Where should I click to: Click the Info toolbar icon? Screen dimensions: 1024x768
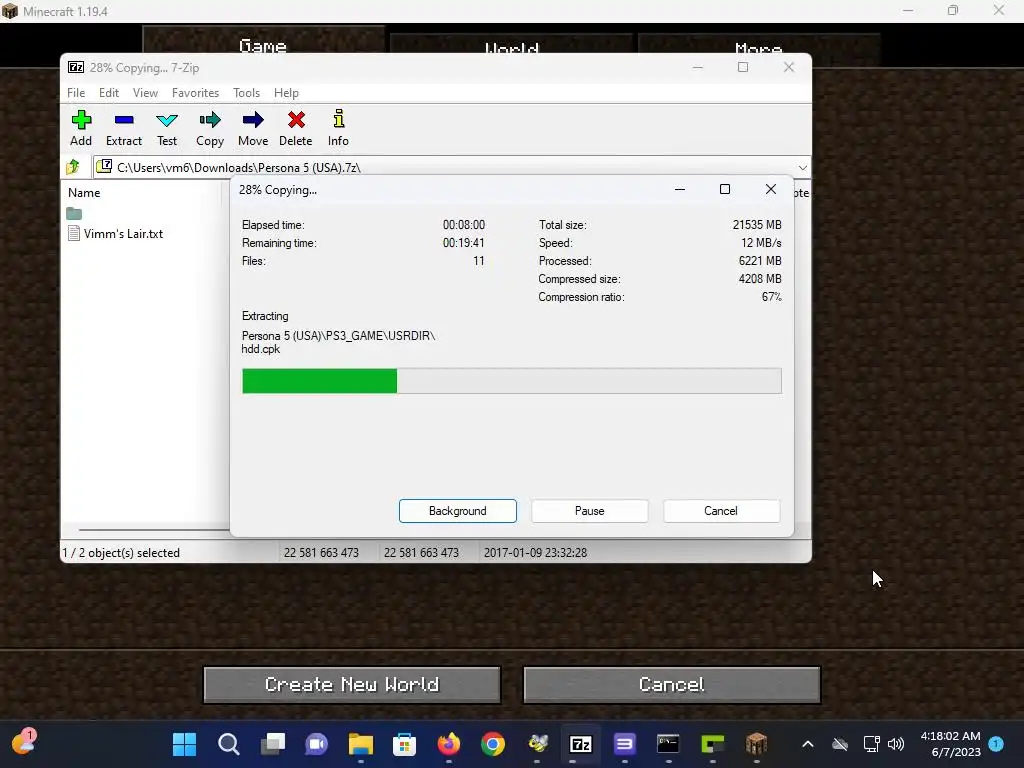338,128
